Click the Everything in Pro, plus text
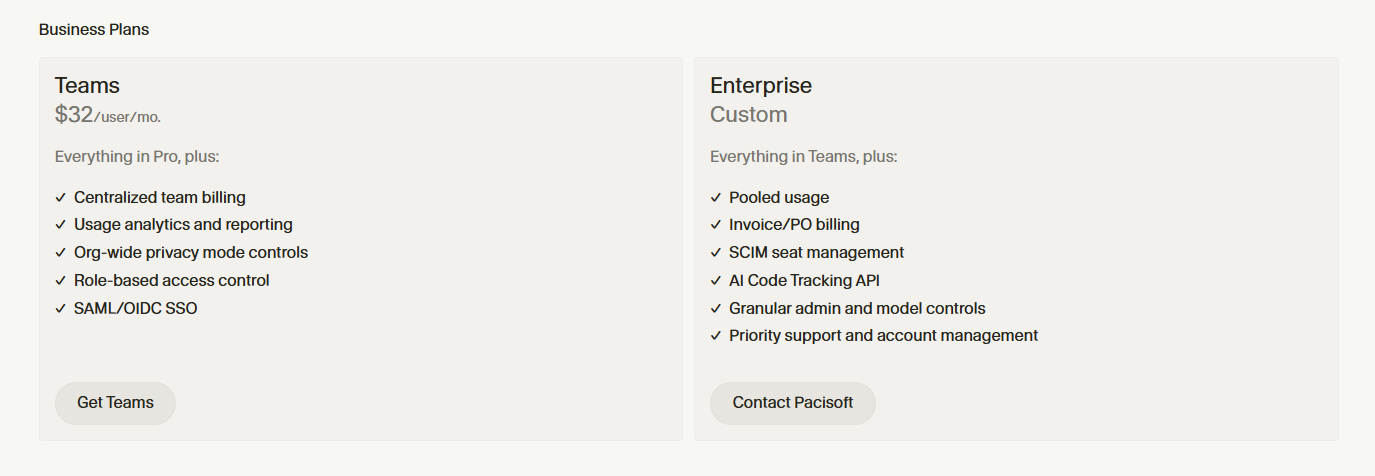 [x=137, y=157]
